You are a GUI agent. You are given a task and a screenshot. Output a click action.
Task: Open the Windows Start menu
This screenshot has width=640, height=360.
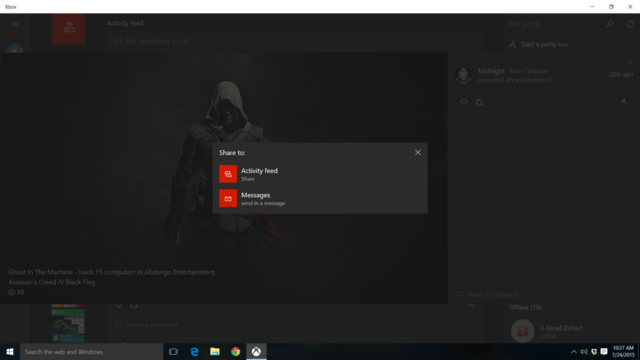tap(10, 351)
